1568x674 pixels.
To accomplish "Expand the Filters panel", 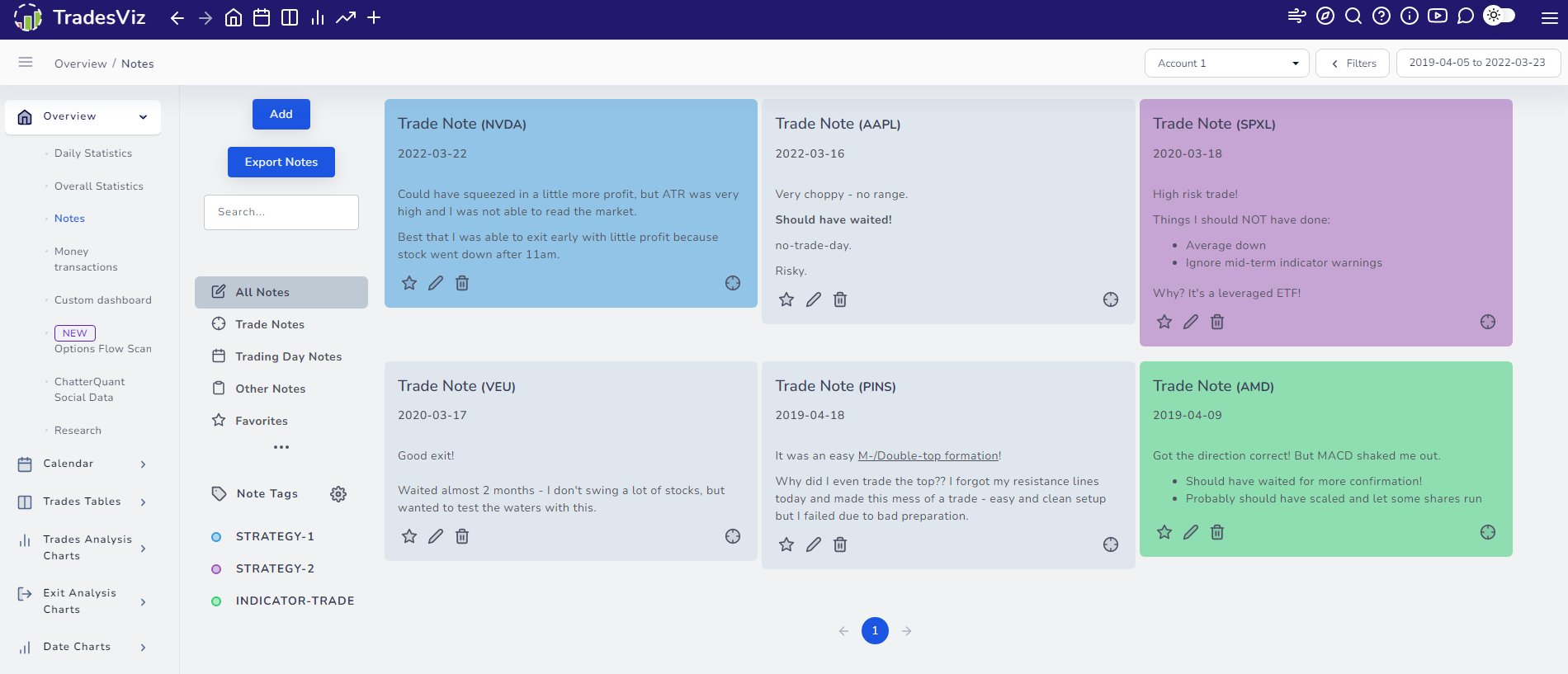I will point(1353,64).
